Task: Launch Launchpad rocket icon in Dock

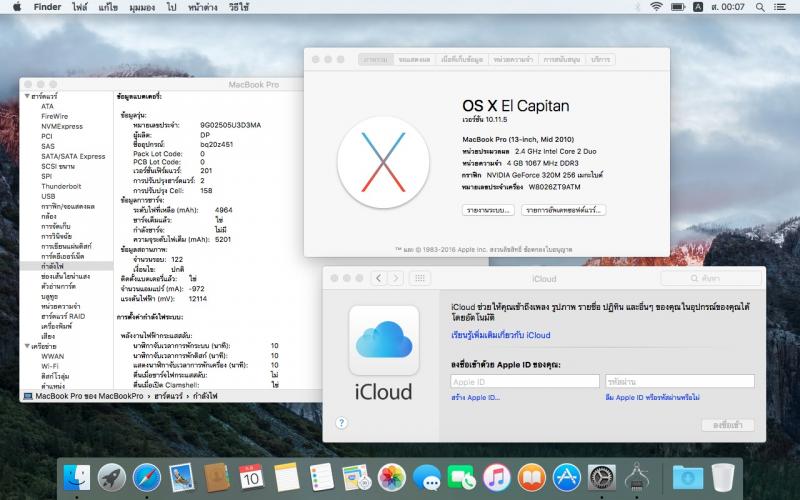Action: (111, 478)
